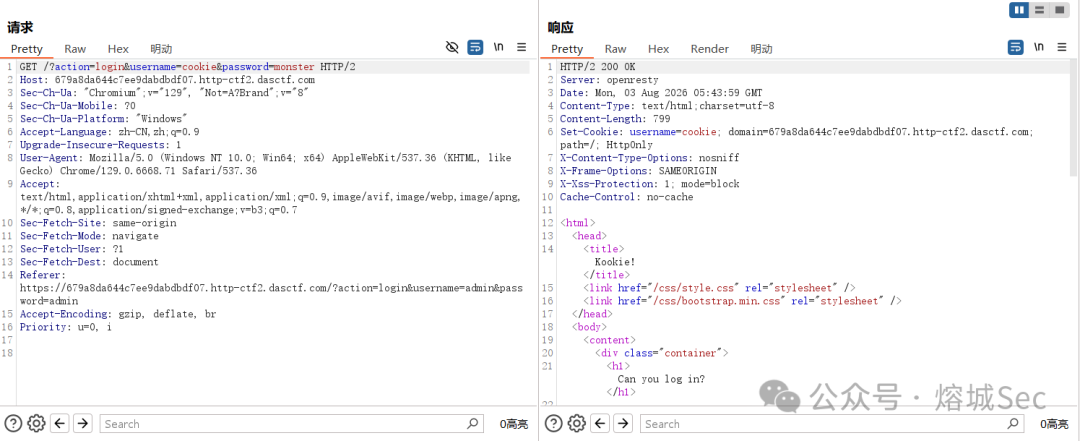Open request search help icon
This screenshot has height=441, width=1080.
[13, 423]
